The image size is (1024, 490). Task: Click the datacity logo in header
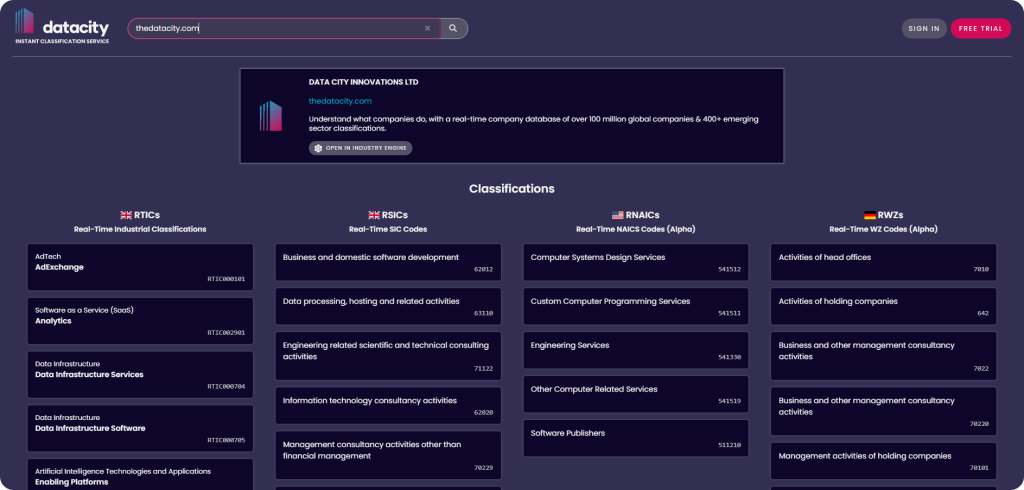[62, 26]
